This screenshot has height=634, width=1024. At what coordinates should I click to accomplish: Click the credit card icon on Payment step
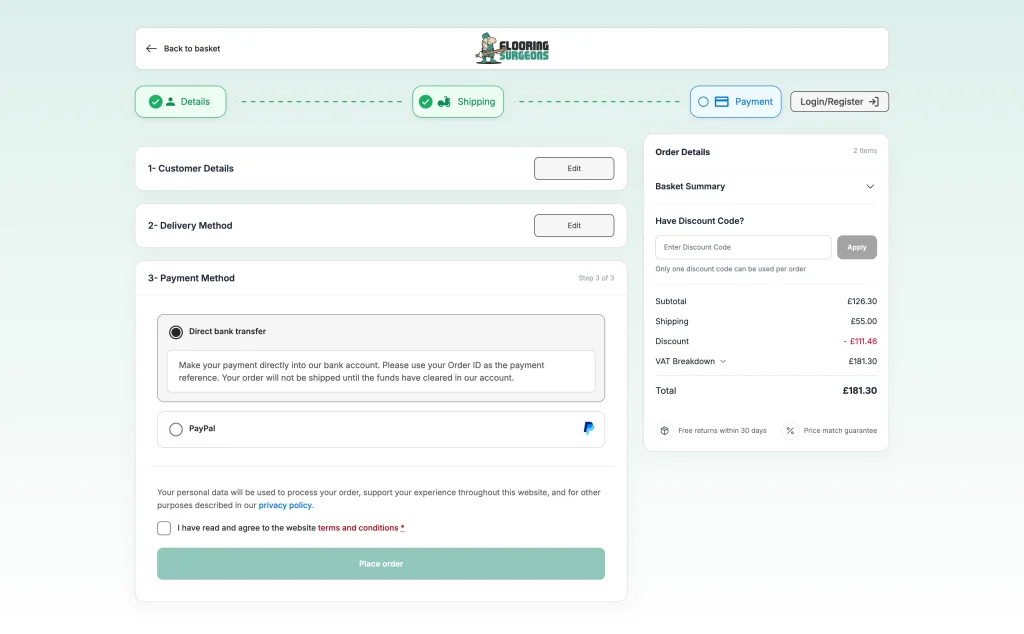tap(722, 102)
